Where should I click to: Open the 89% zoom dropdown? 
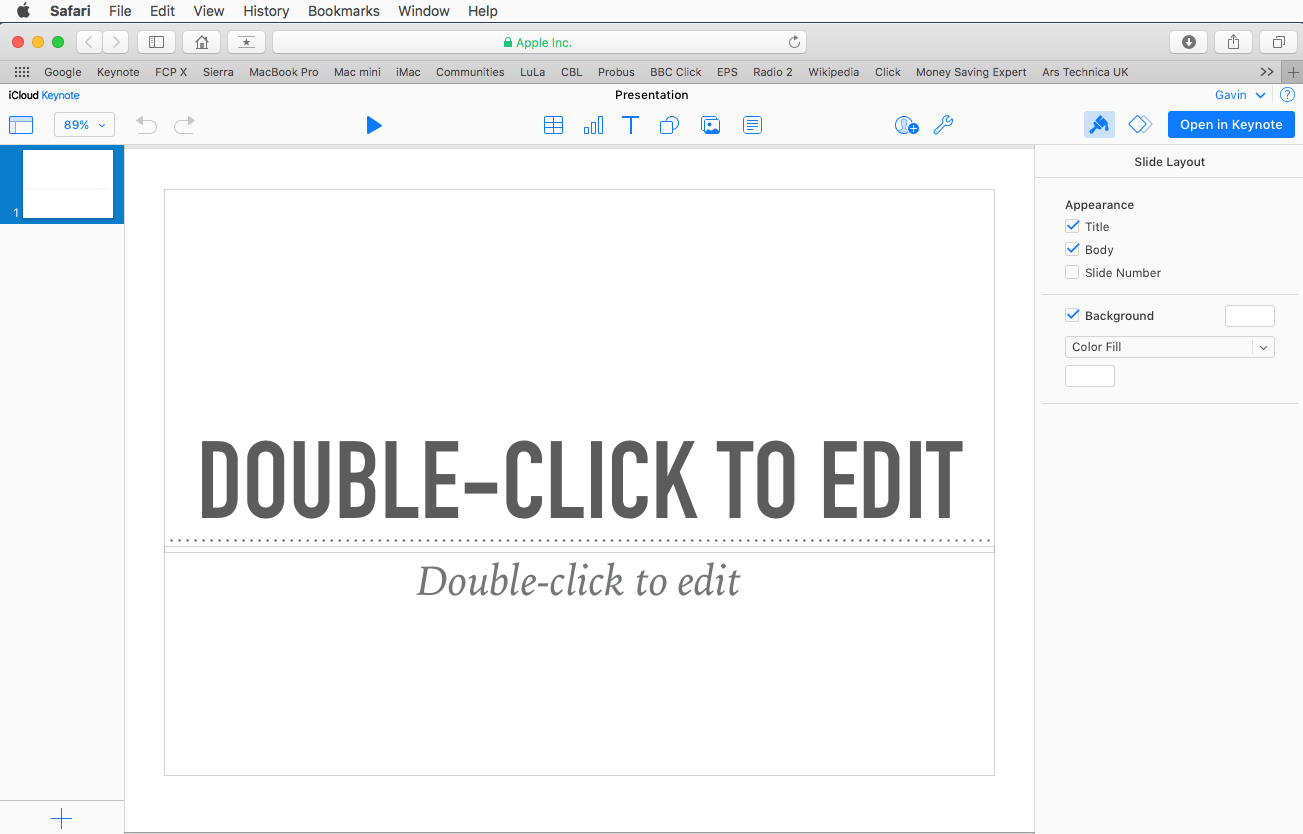click(84, 125)
